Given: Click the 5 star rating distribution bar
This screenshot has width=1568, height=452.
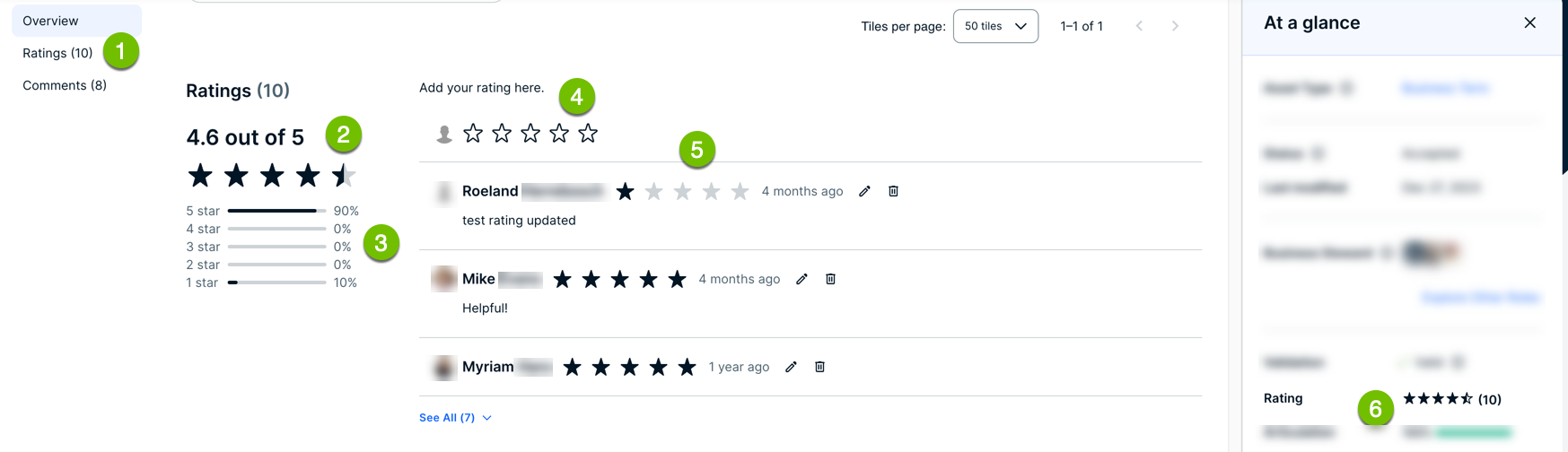Looking at the screenshot, I should [x=276, y=211].
